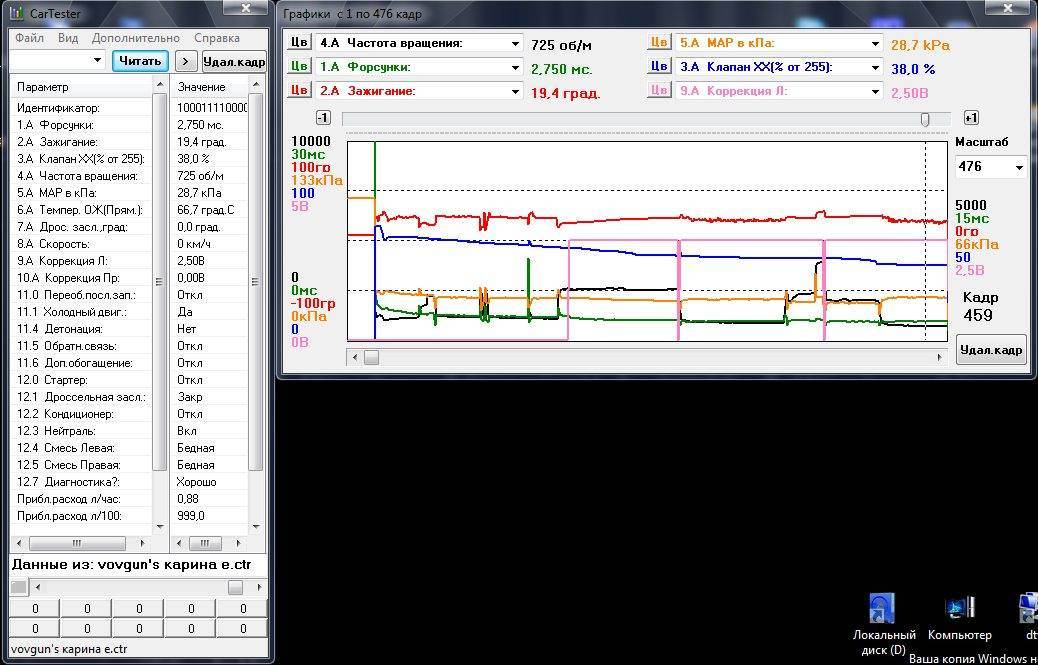Click the green Цв button for Форсунки

click(x=299, y=67)
